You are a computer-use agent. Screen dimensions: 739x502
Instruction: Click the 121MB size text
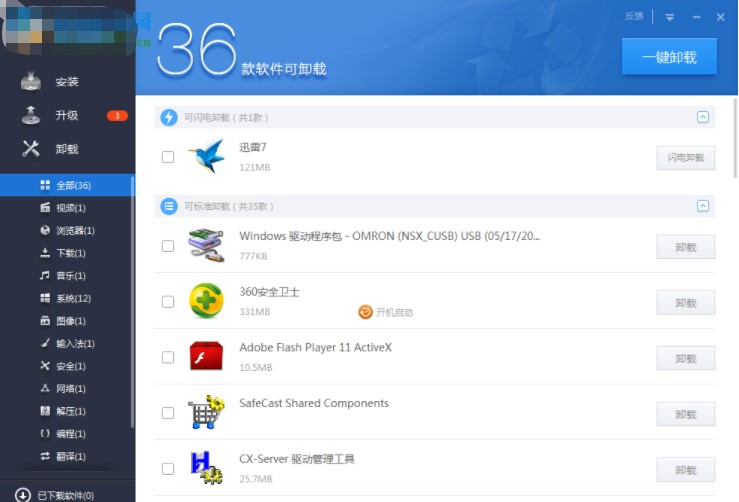255,167
